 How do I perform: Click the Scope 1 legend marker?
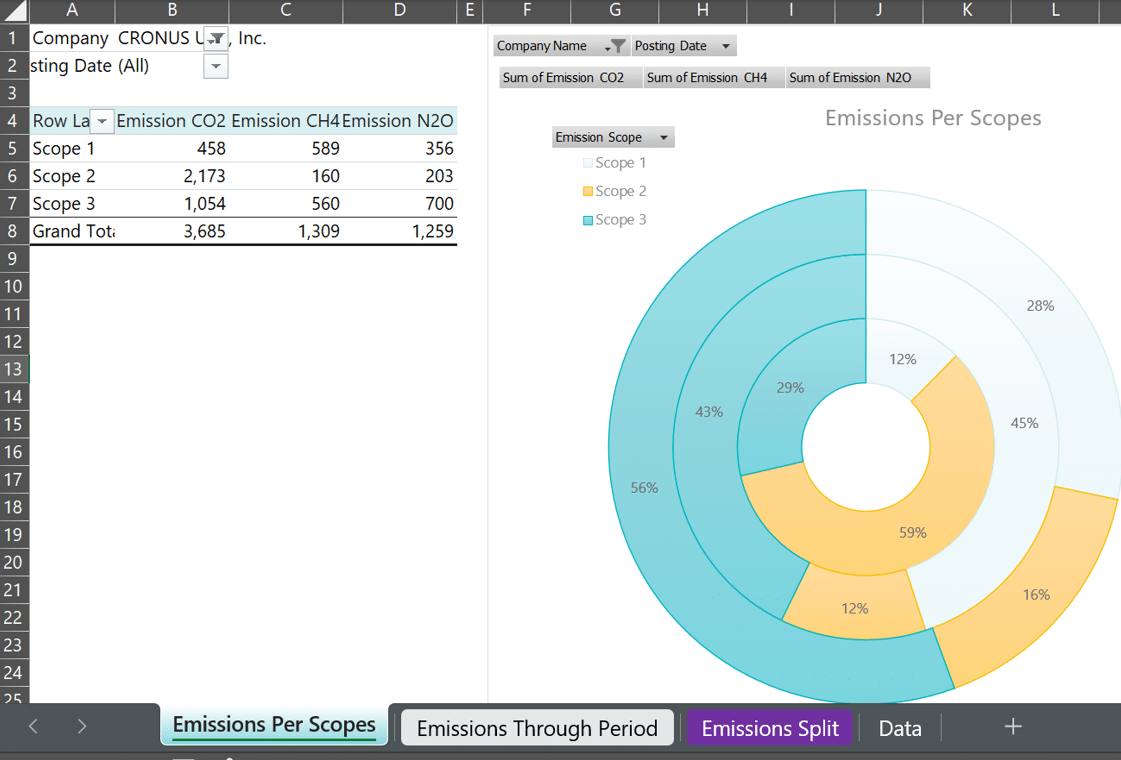588,163
